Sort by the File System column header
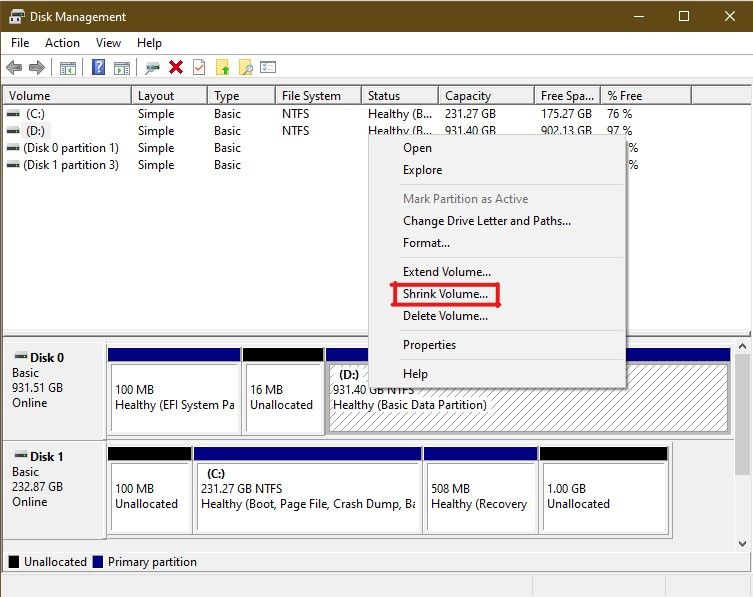 coord(318,96)
